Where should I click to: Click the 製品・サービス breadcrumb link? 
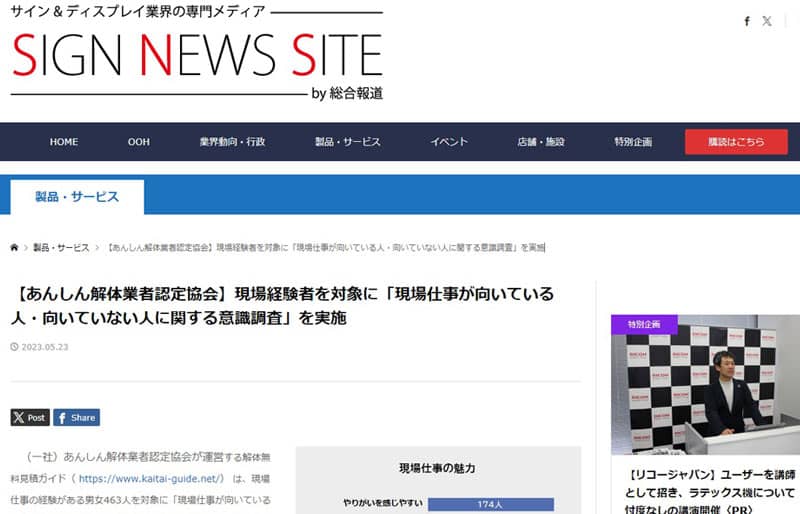tap(61, 247)
